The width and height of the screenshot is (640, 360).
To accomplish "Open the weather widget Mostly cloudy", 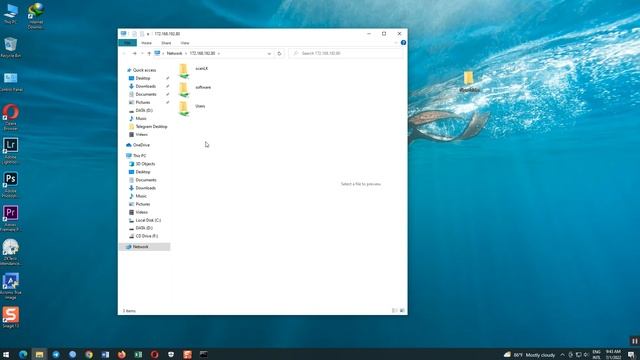I will [x=529, y=355].
